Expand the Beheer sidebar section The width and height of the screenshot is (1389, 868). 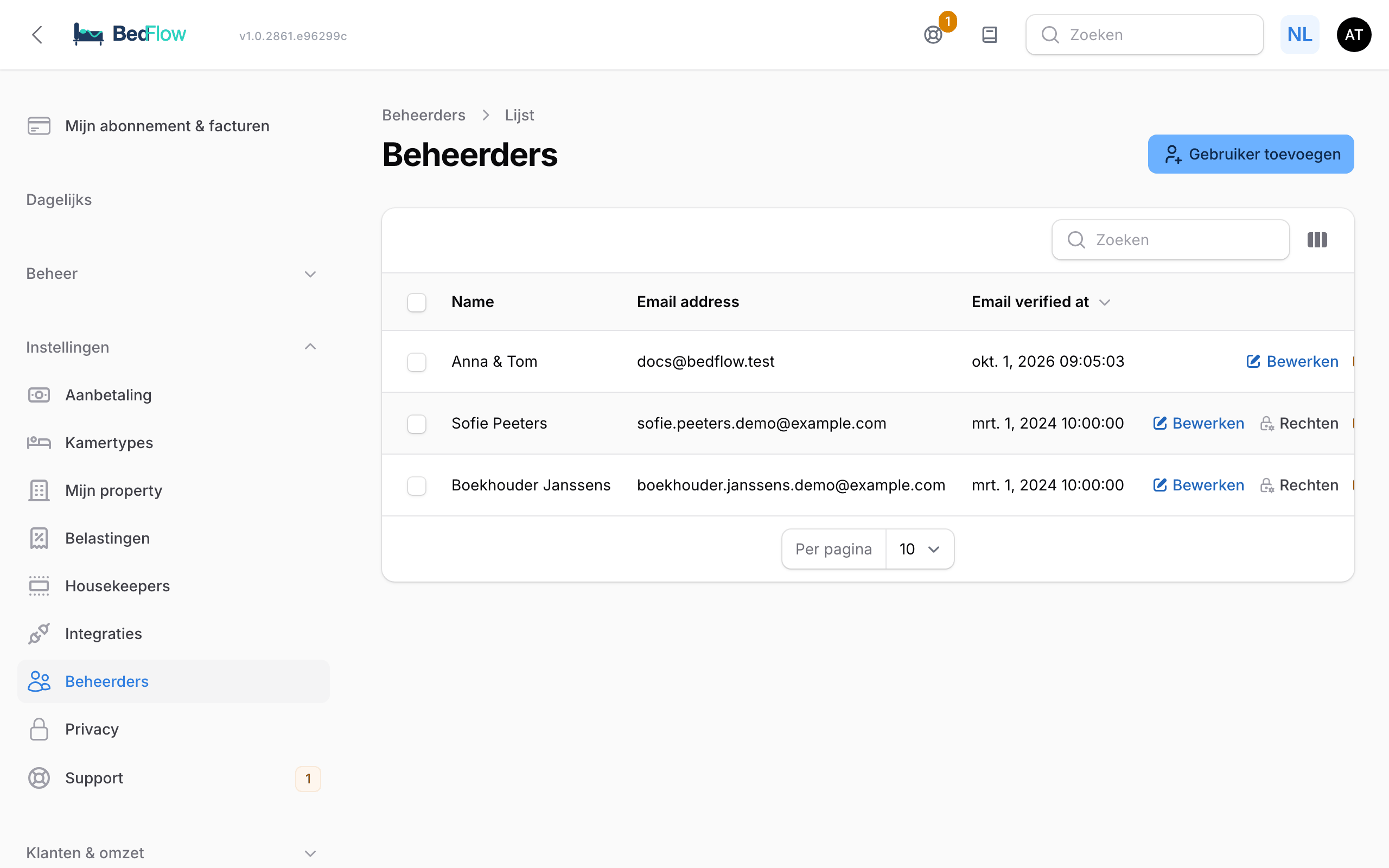point(172,274)
